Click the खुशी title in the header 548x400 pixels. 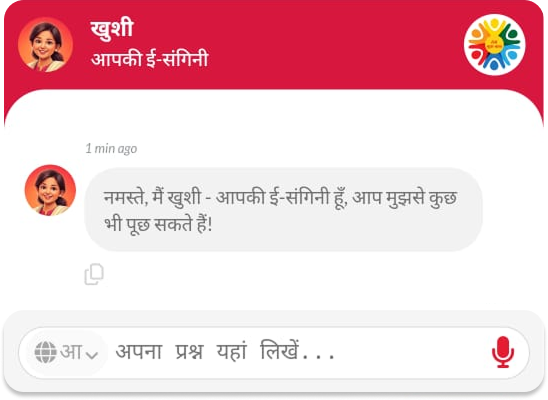pyautogui.click(x=112, y=29)
